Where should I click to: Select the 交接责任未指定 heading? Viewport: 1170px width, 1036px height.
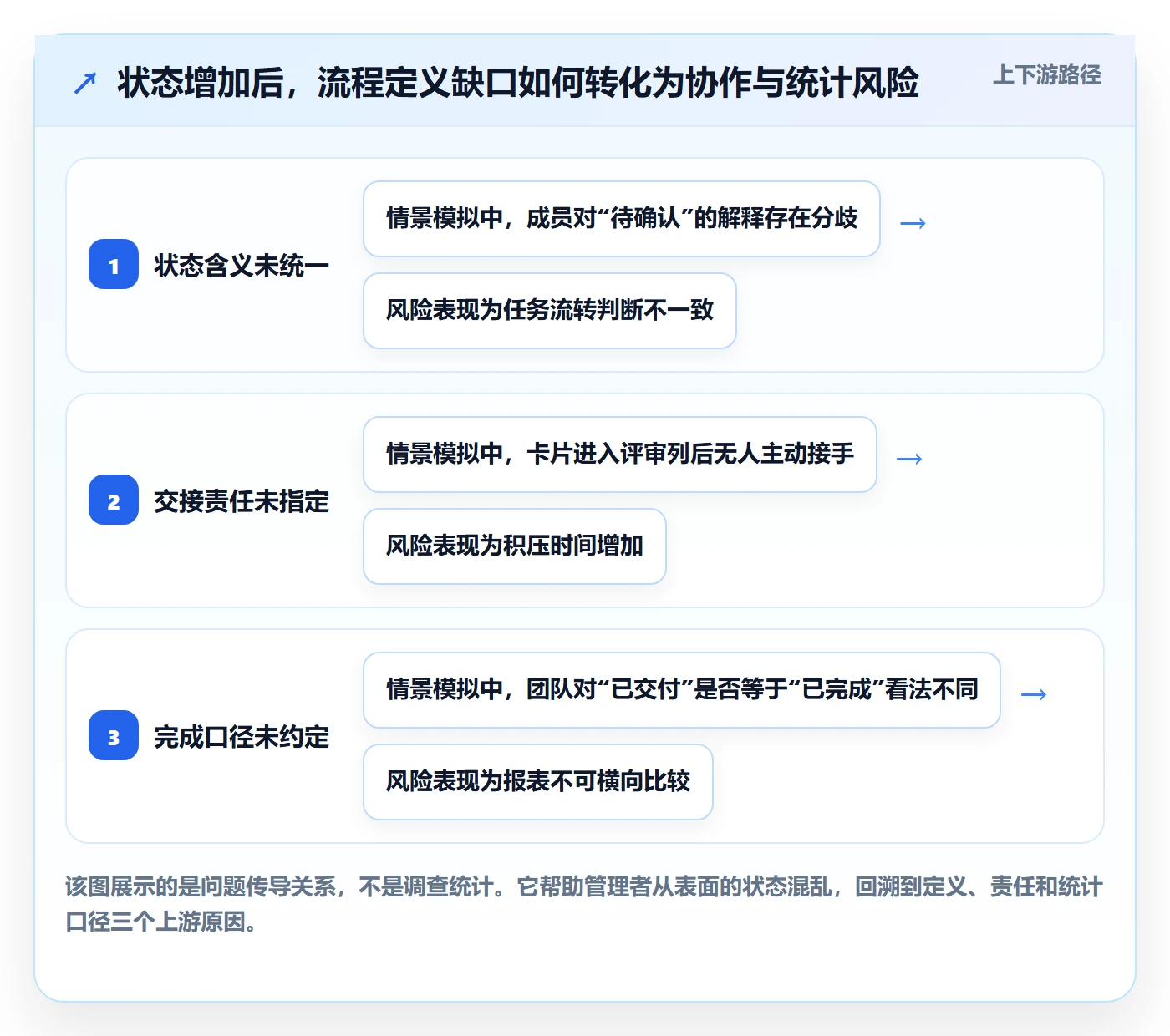(x=242, y=501)
